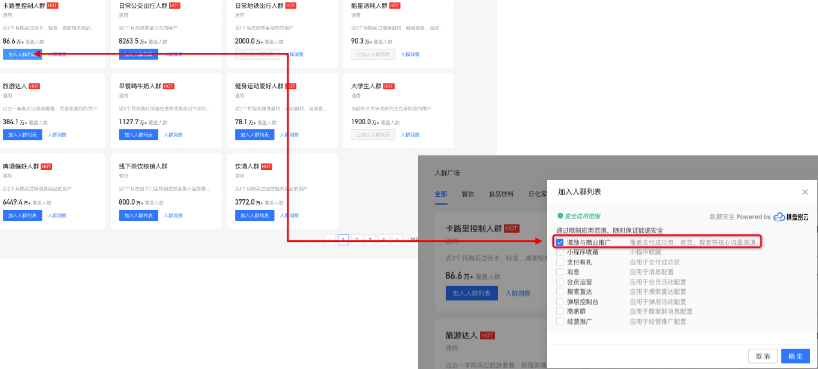Open 人群洞察 for 线下茶饮核销人群

pyautogui.click(x=173, y=215)
